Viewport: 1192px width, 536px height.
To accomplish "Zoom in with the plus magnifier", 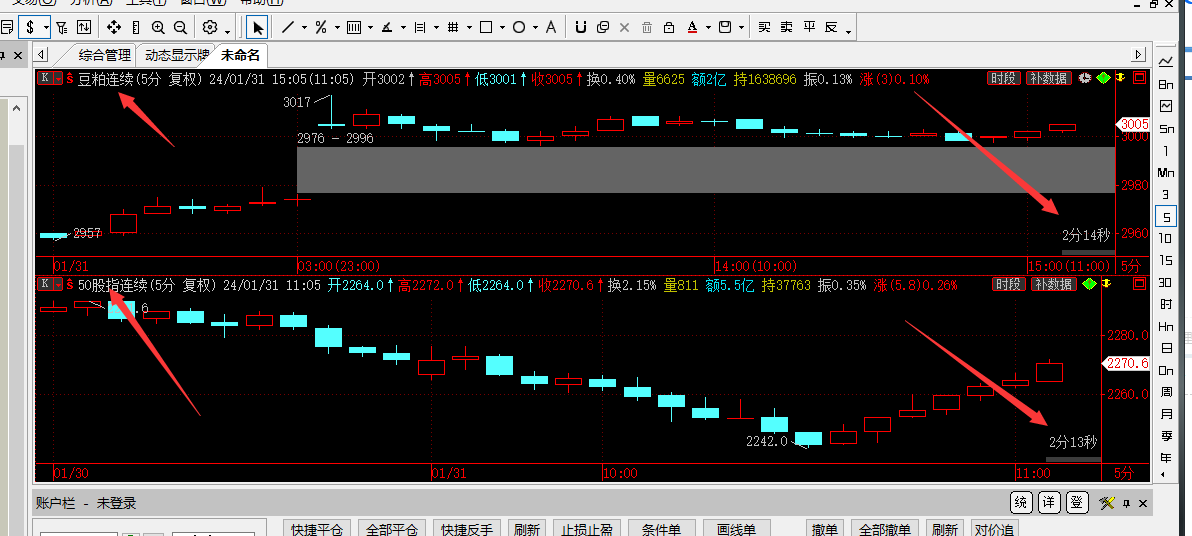I will click(x=158, y=28).
